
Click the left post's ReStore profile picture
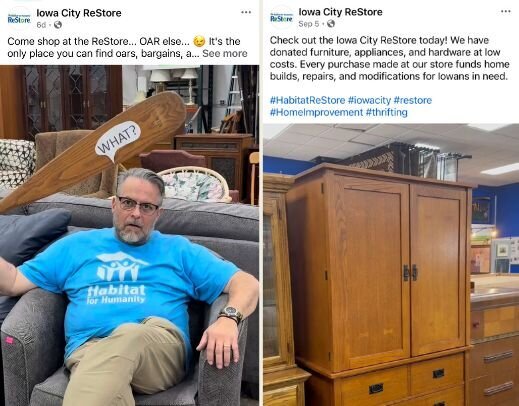tap(19, 18)
